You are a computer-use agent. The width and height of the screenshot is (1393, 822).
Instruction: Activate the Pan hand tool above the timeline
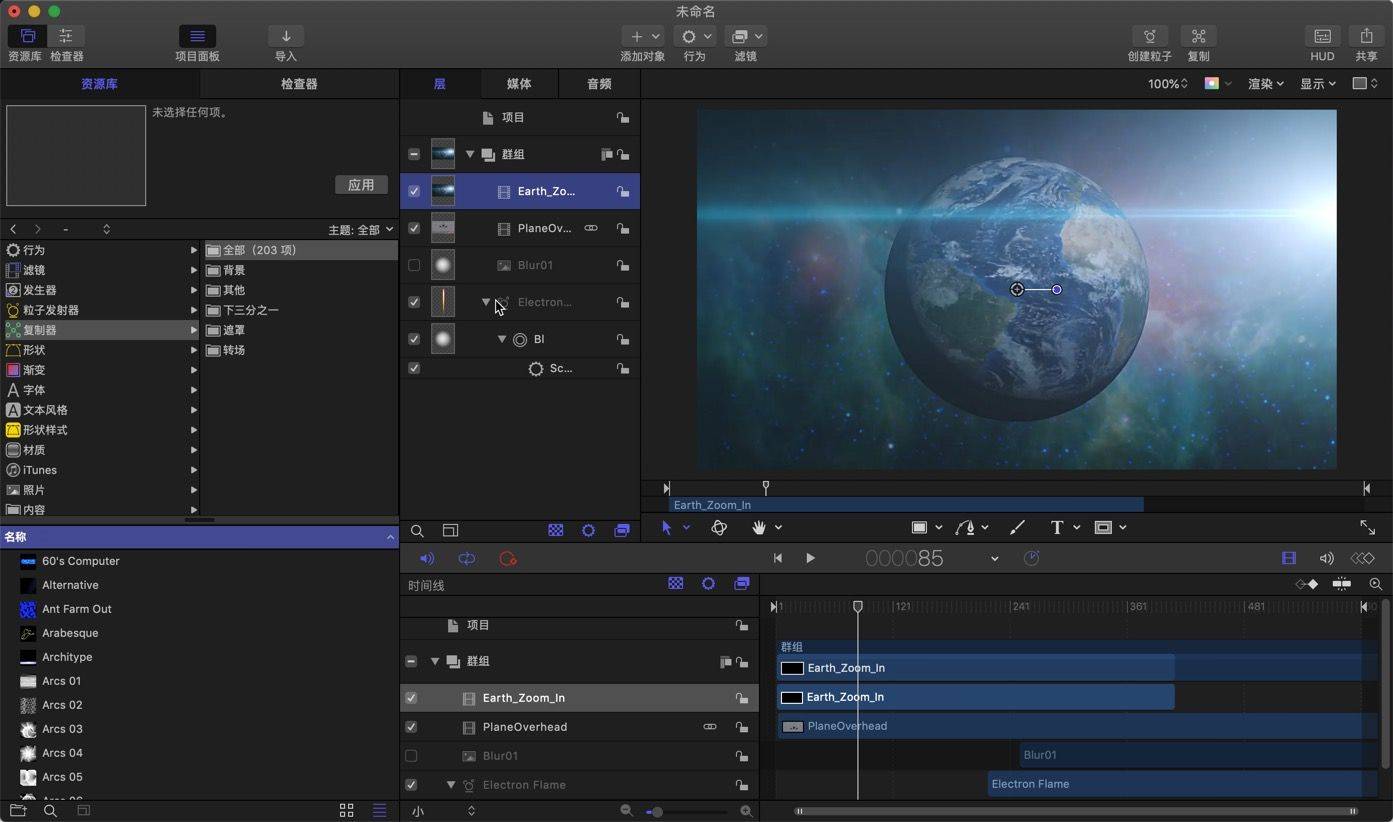pos(760,527)
